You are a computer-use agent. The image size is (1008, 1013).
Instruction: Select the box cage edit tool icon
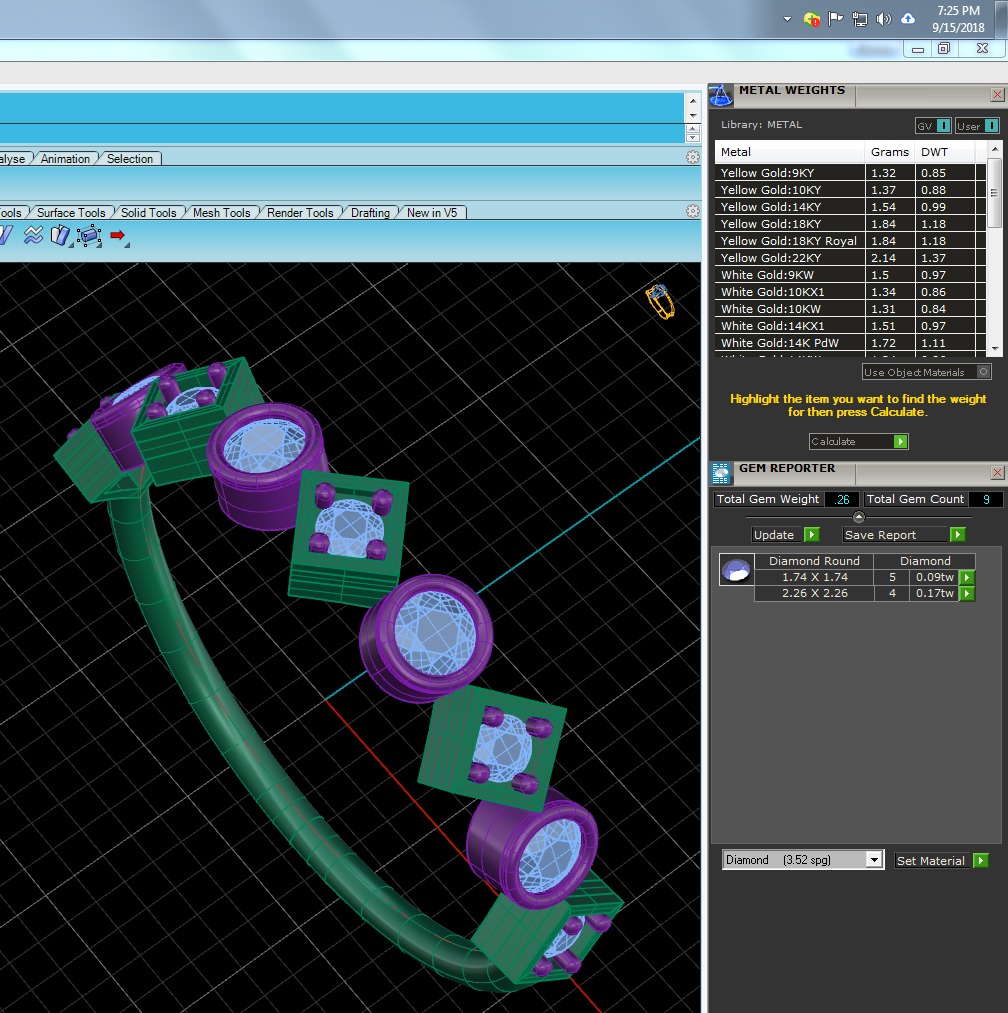[89, 236]
